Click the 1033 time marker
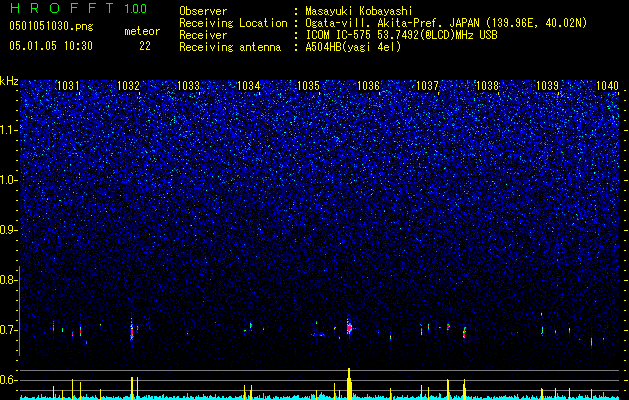This screenshot has height=400, width=629. click(188, 86)
